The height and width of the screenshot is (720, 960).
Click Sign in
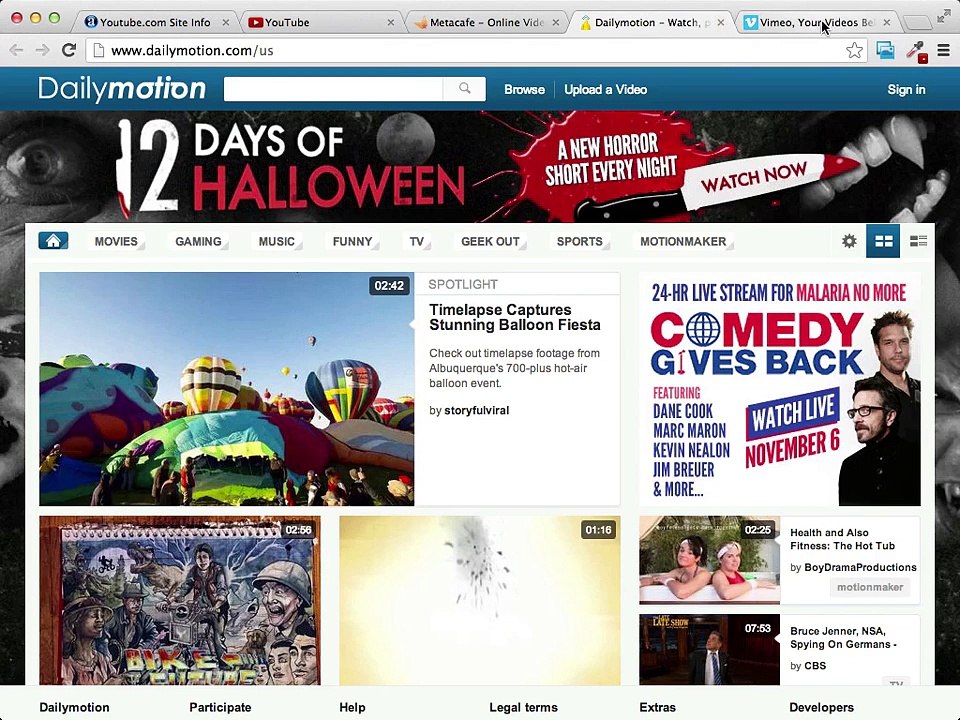pyautogui.click(x=906, y=89)
